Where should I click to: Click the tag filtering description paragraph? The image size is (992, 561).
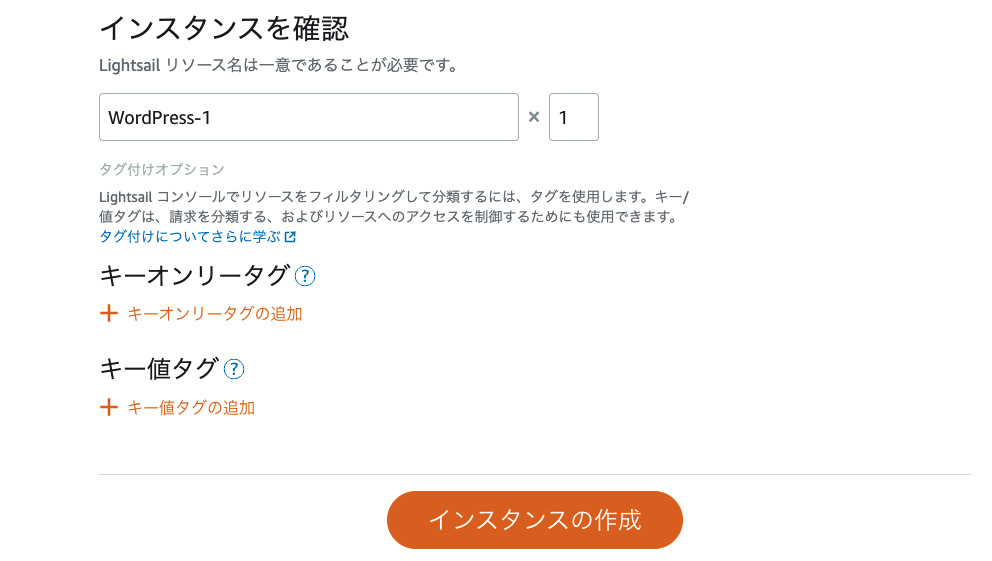[x=394, y=207]
